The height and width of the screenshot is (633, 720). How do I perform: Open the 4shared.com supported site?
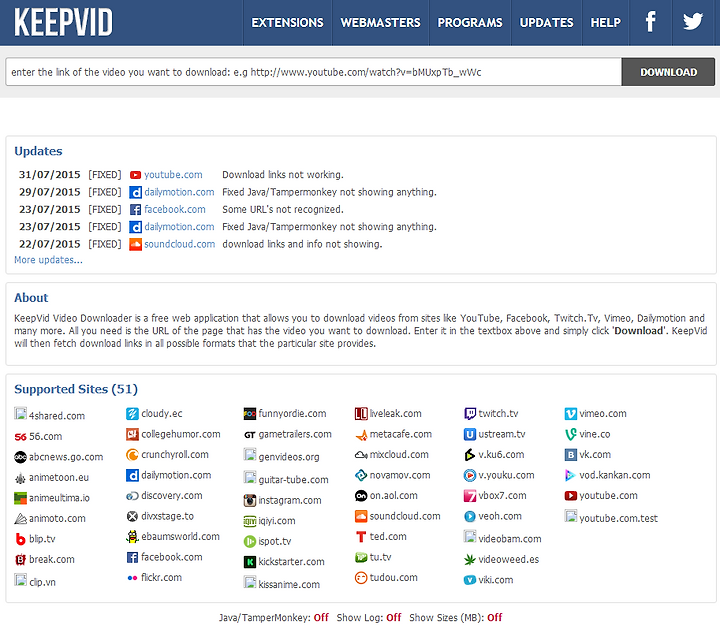(x=57, y=416)
